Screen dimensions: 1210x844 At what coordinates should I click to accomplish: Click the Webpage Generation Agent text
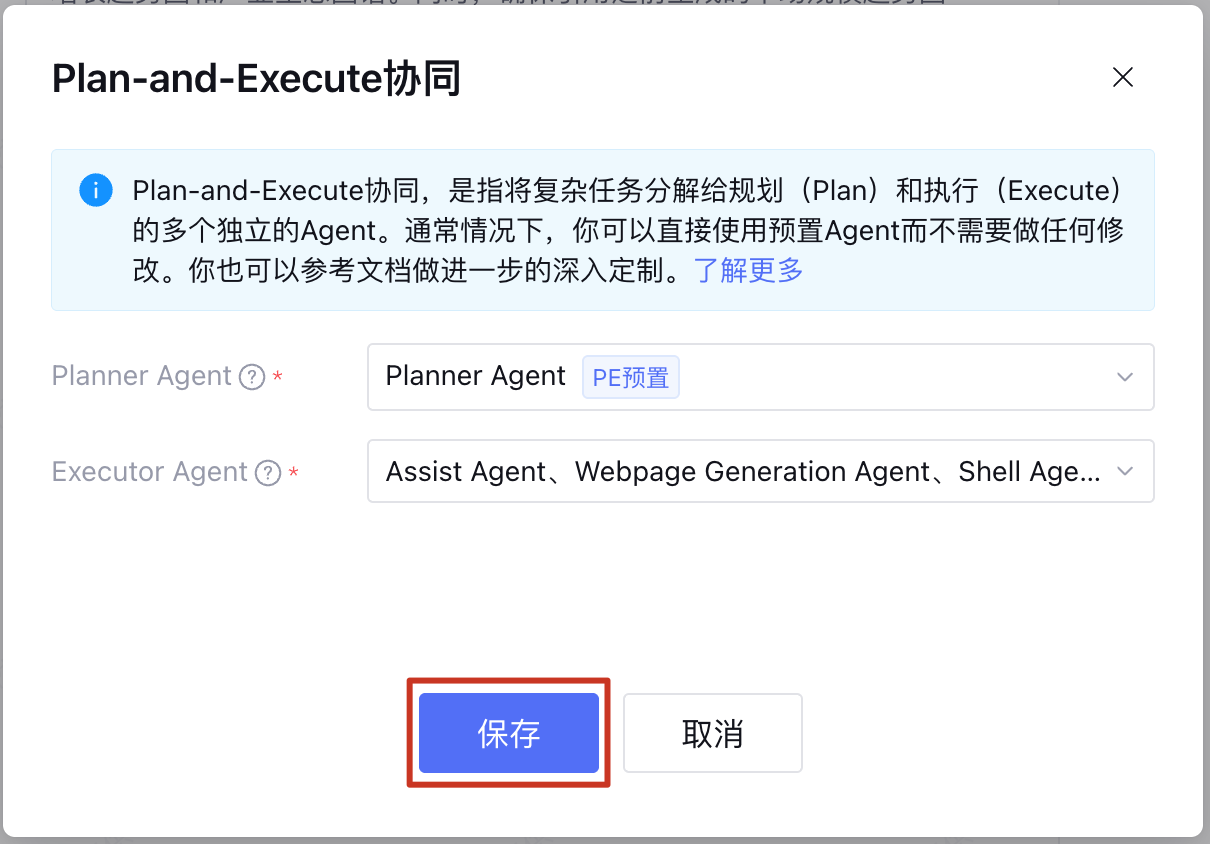pyautogui.click(x=753, y=472)
